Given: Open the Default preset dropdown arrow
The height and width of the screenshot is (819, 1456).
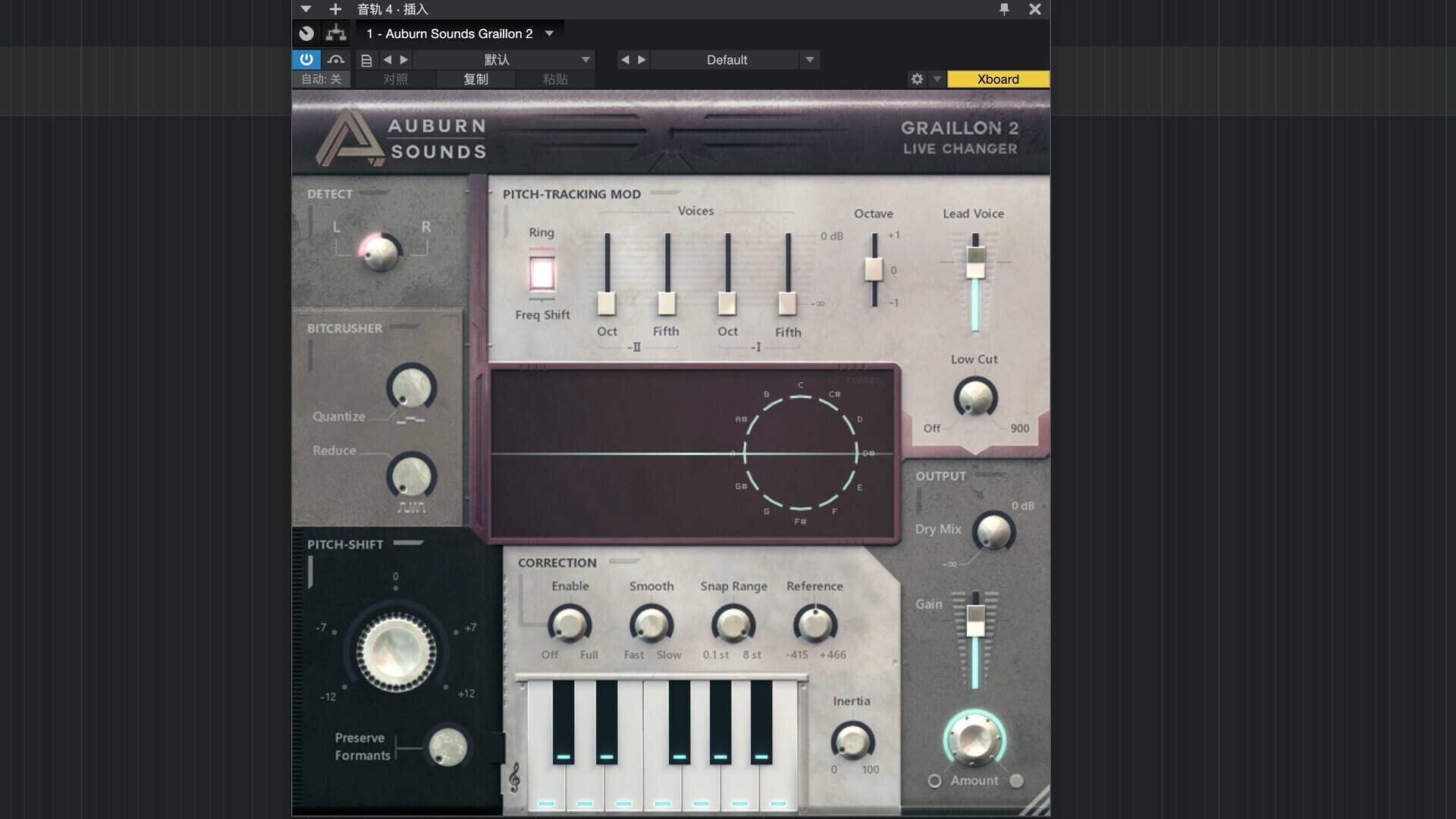Looking at the screenshot, I should (x=809, y=60).
